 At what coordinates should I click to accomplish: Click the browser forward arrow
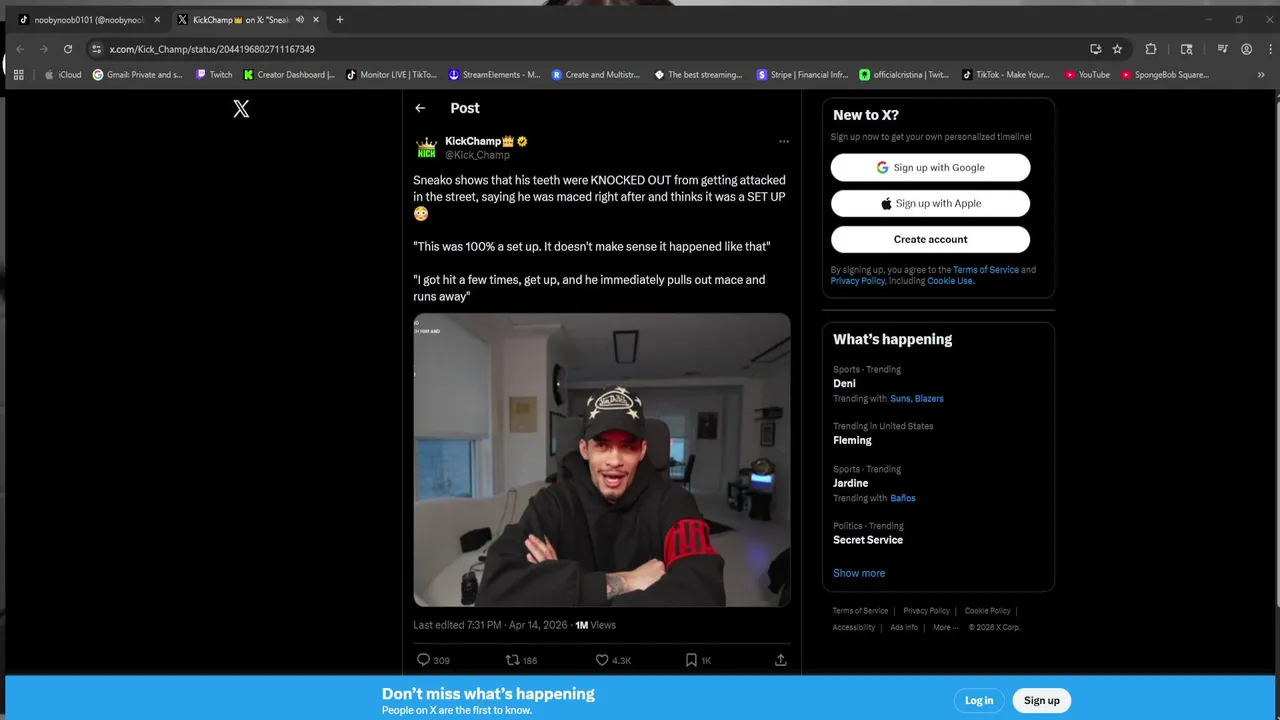click(x=44, y=49)
